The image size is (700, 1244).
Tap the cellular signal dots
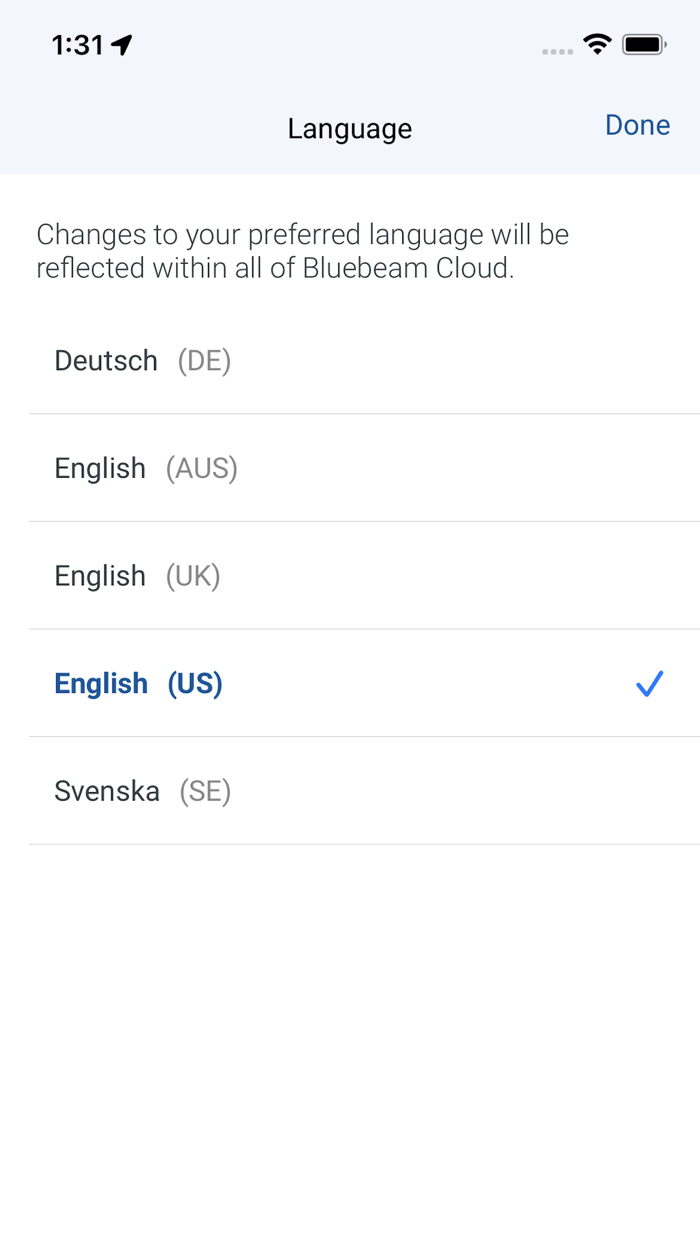557,51
